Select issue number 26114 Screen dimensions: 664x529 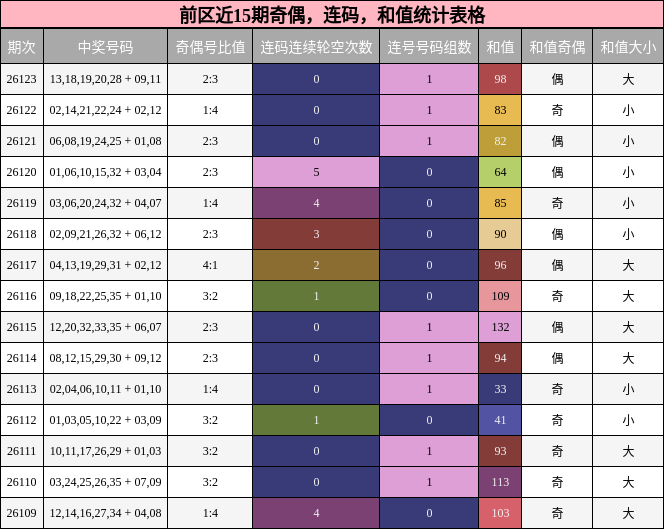[x=22, y=358]
